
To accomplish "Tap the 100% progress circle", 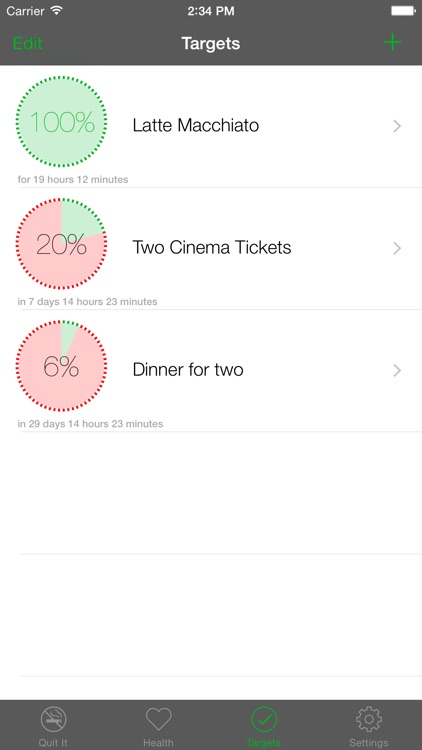I will (x=61, y=121).
